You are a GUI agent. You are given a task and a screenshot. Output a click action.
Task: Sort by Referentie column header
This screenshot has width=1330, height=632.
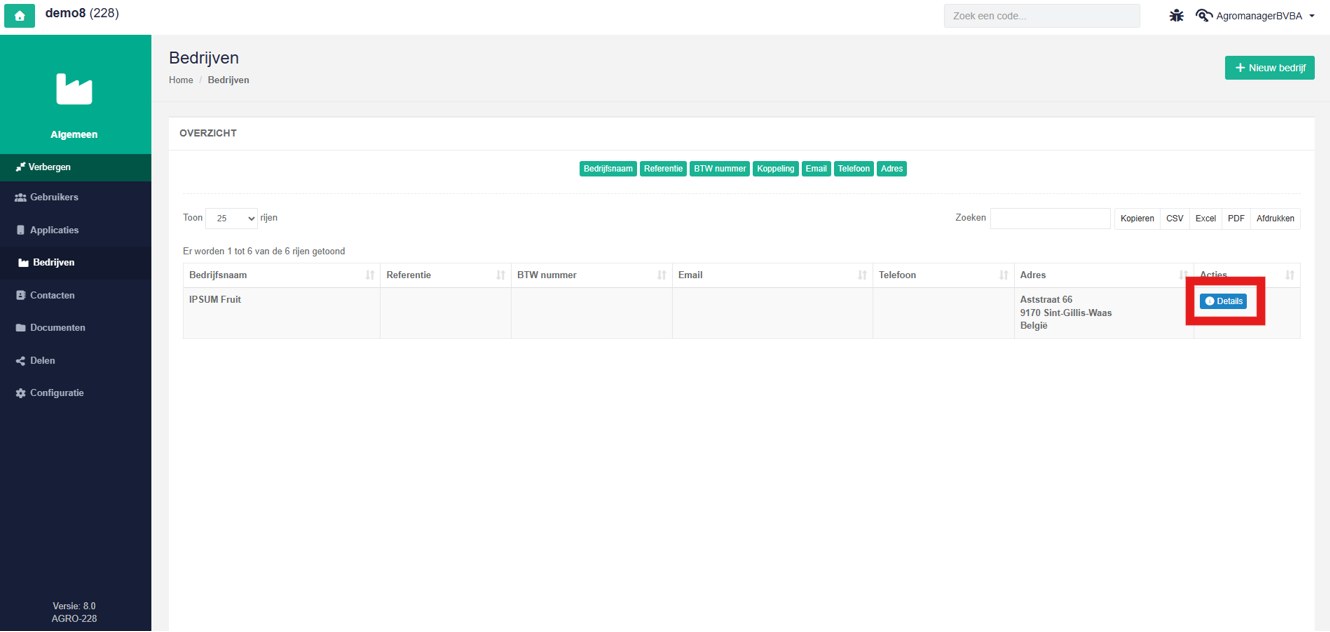click(445, 275)
